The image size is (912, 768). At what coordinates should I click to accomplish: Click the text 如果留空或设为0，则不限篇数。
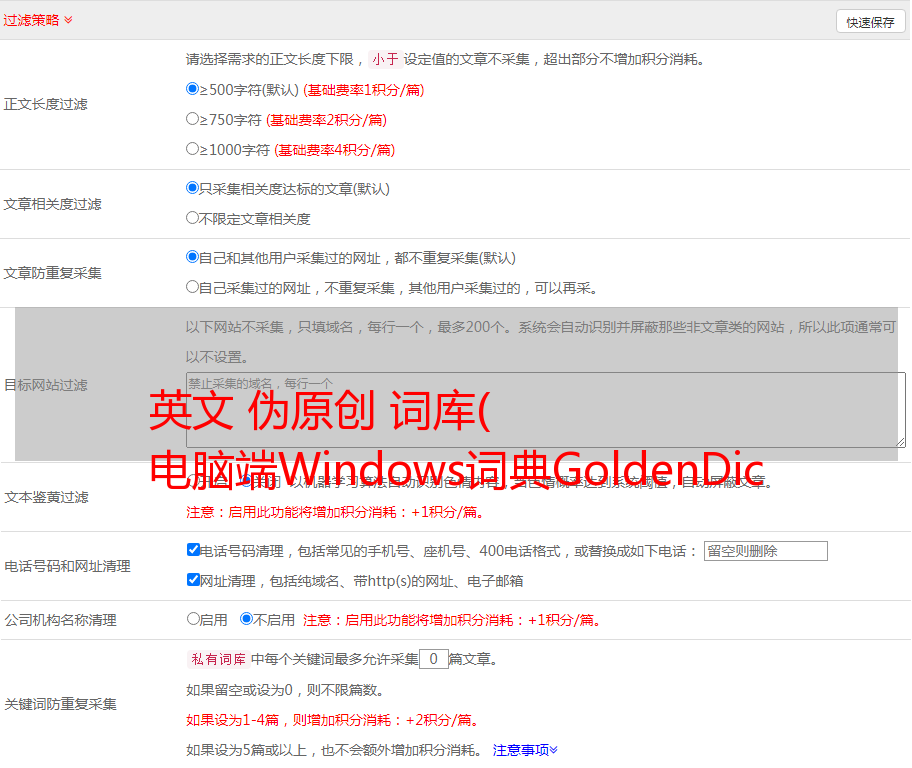(x=285, y=690)
